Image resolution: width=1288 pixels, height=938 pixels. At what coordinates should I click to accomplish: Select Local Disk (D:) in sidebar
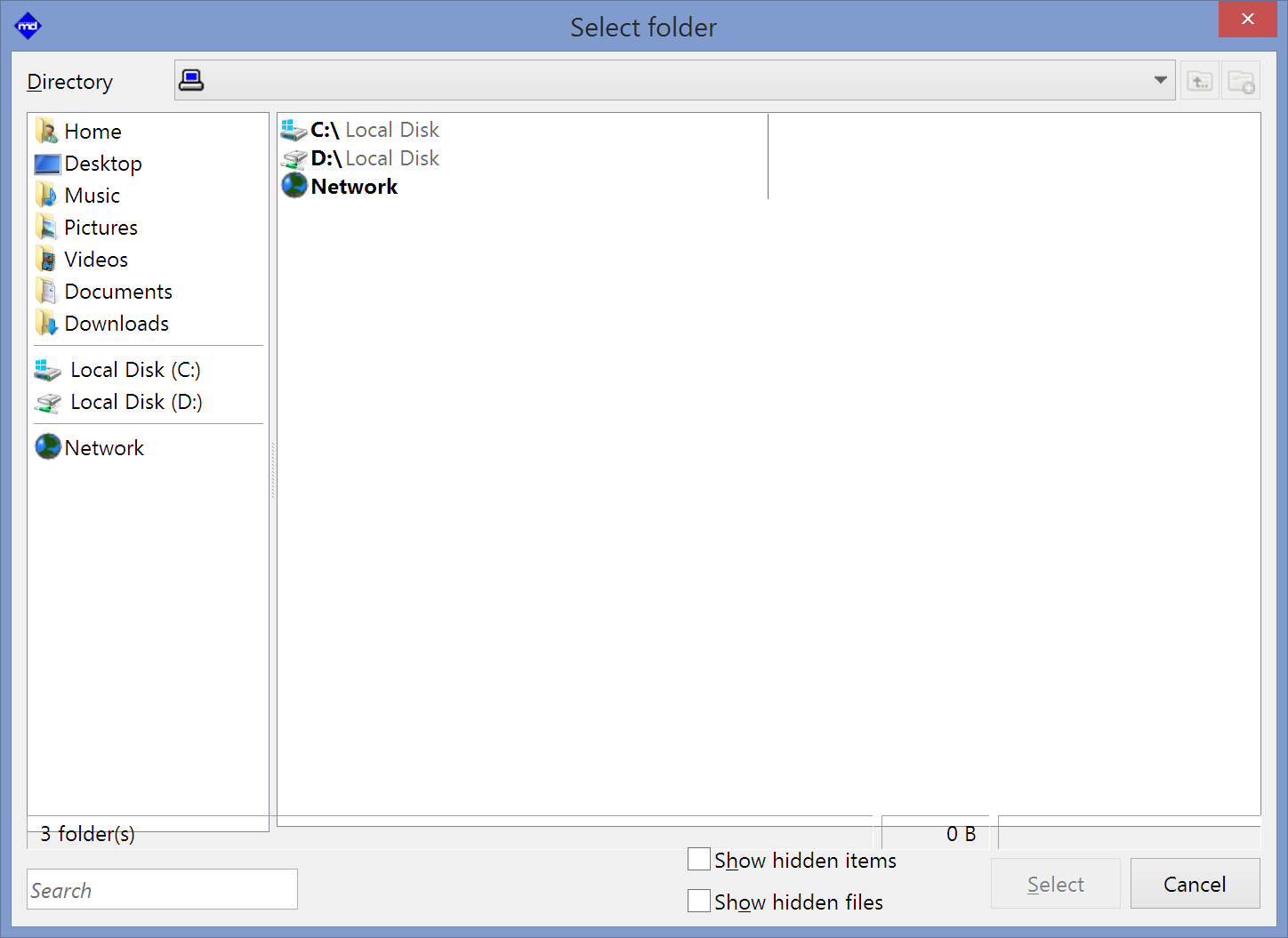136,402
